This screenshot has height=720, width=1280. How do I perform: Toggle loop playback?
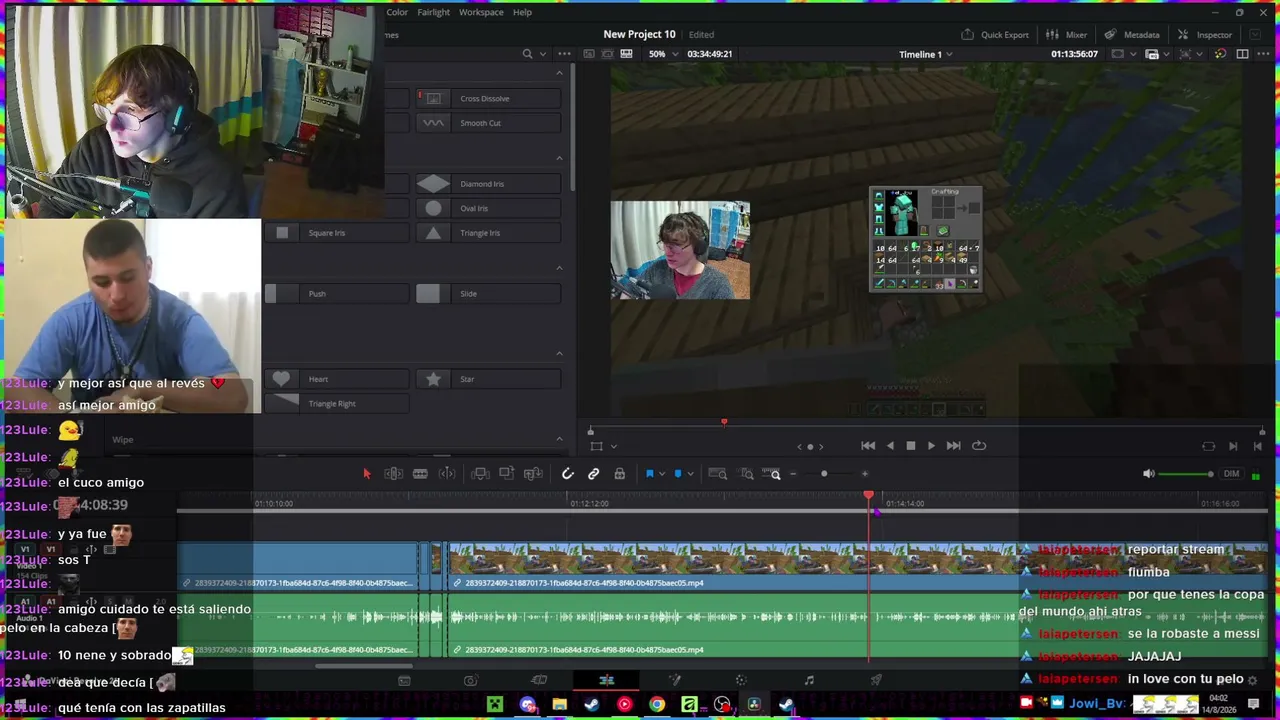coord(979,446)
